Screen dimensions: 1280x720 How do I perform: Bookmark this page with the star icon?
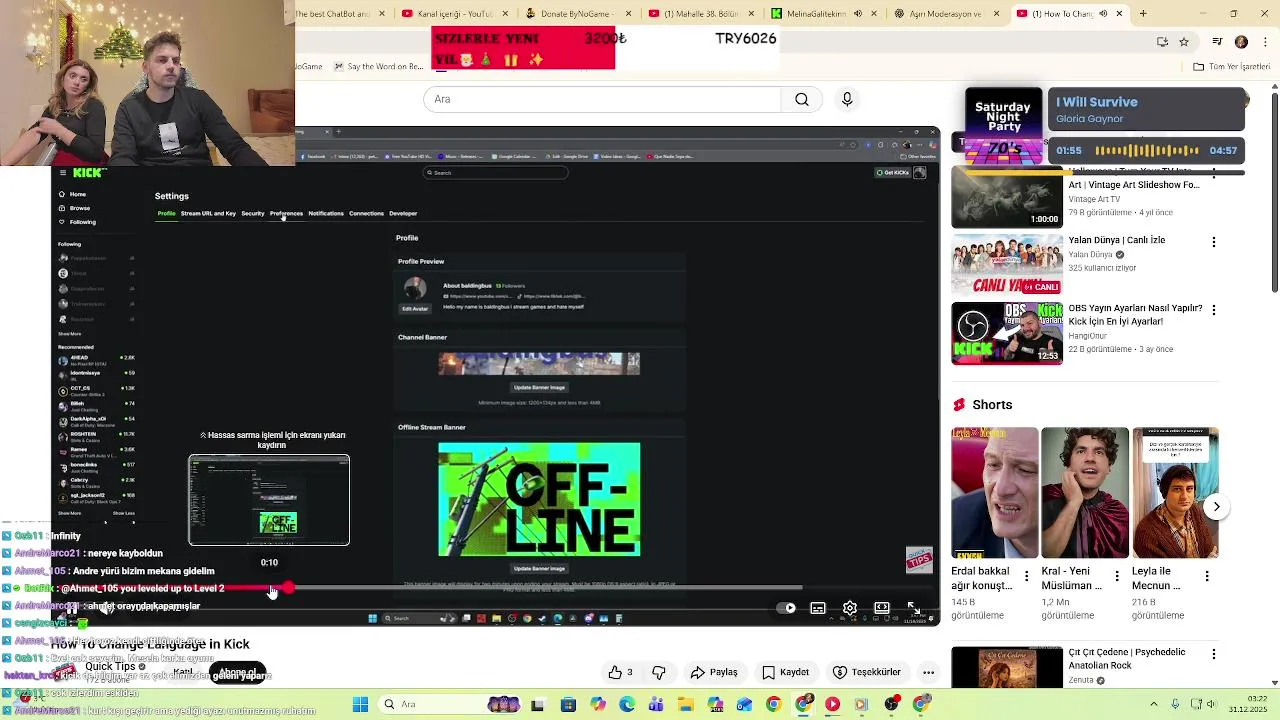[x=1184, y=42]
